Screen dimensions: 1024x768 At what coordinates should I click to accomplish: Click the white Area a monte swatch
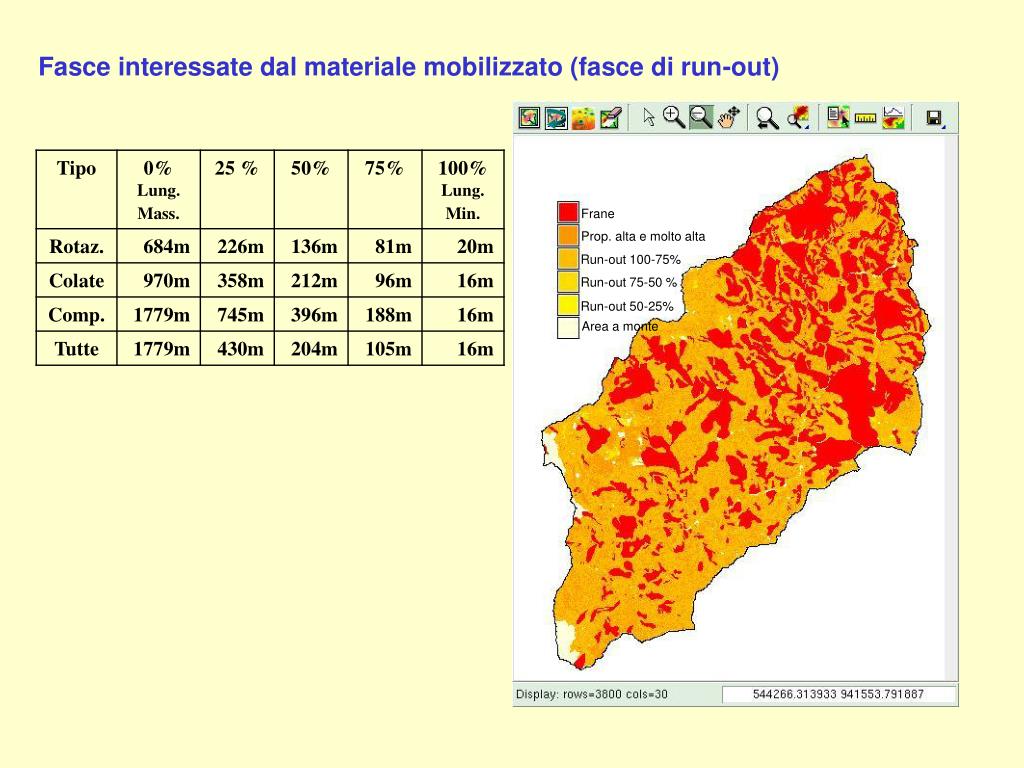tap(568, 327)
